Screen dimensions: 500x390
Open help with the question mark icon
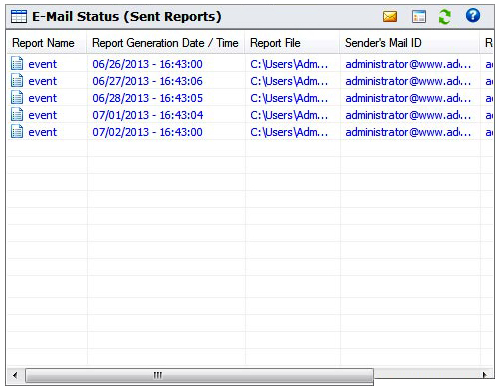point(473,15)
